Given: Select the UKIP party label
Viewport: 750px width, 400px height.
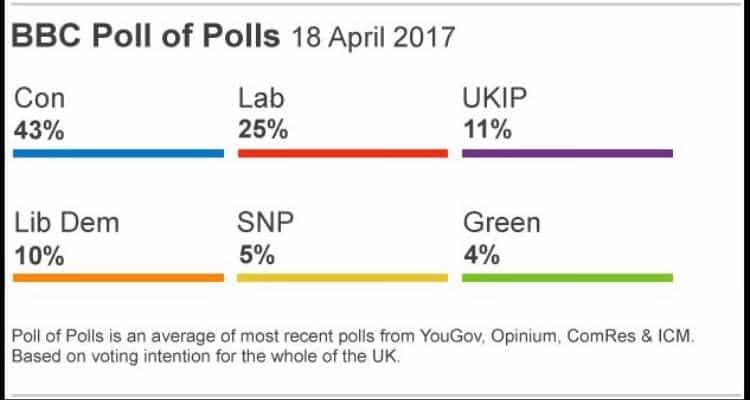Looking at the screenshot, I should coord(491,101).
